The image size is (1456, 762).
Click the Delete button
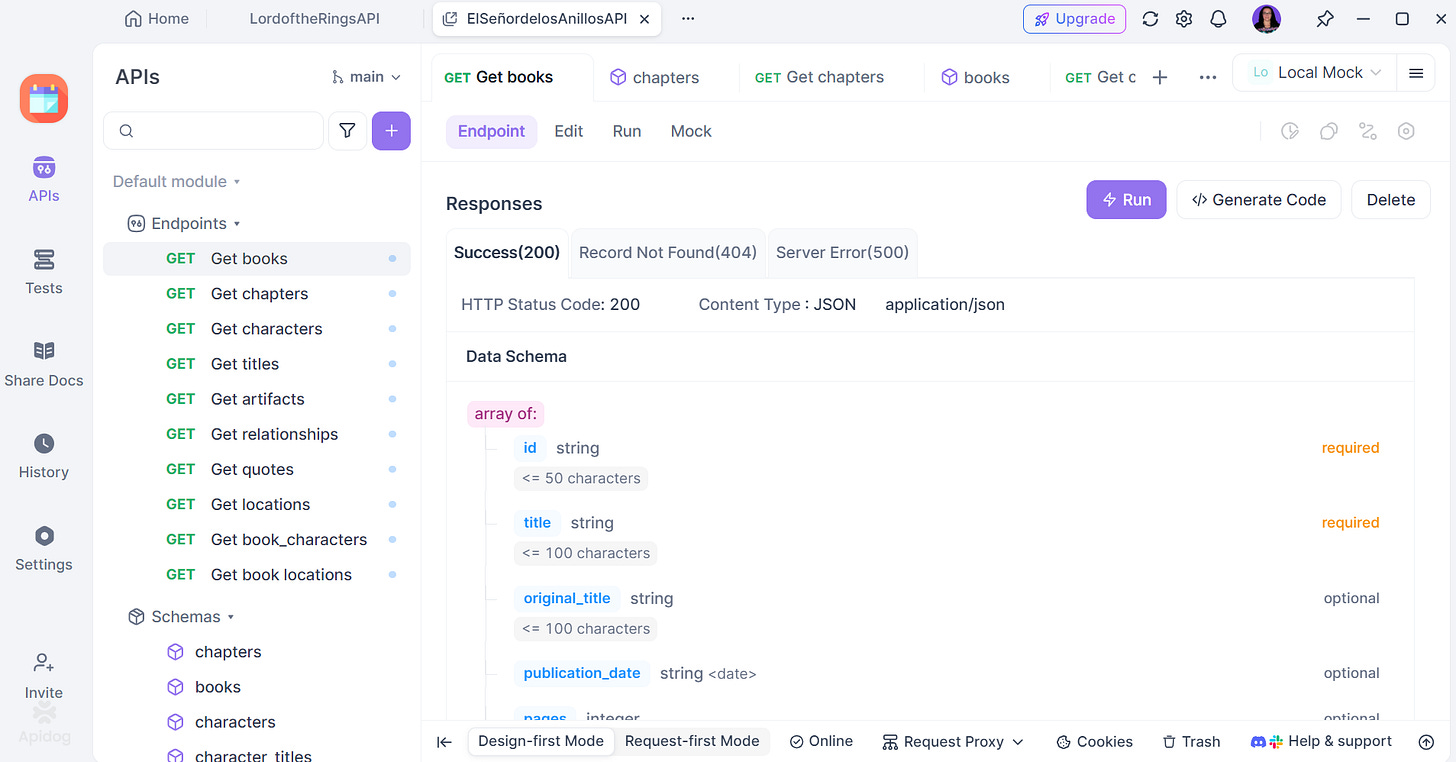[x=1391, y=200]
